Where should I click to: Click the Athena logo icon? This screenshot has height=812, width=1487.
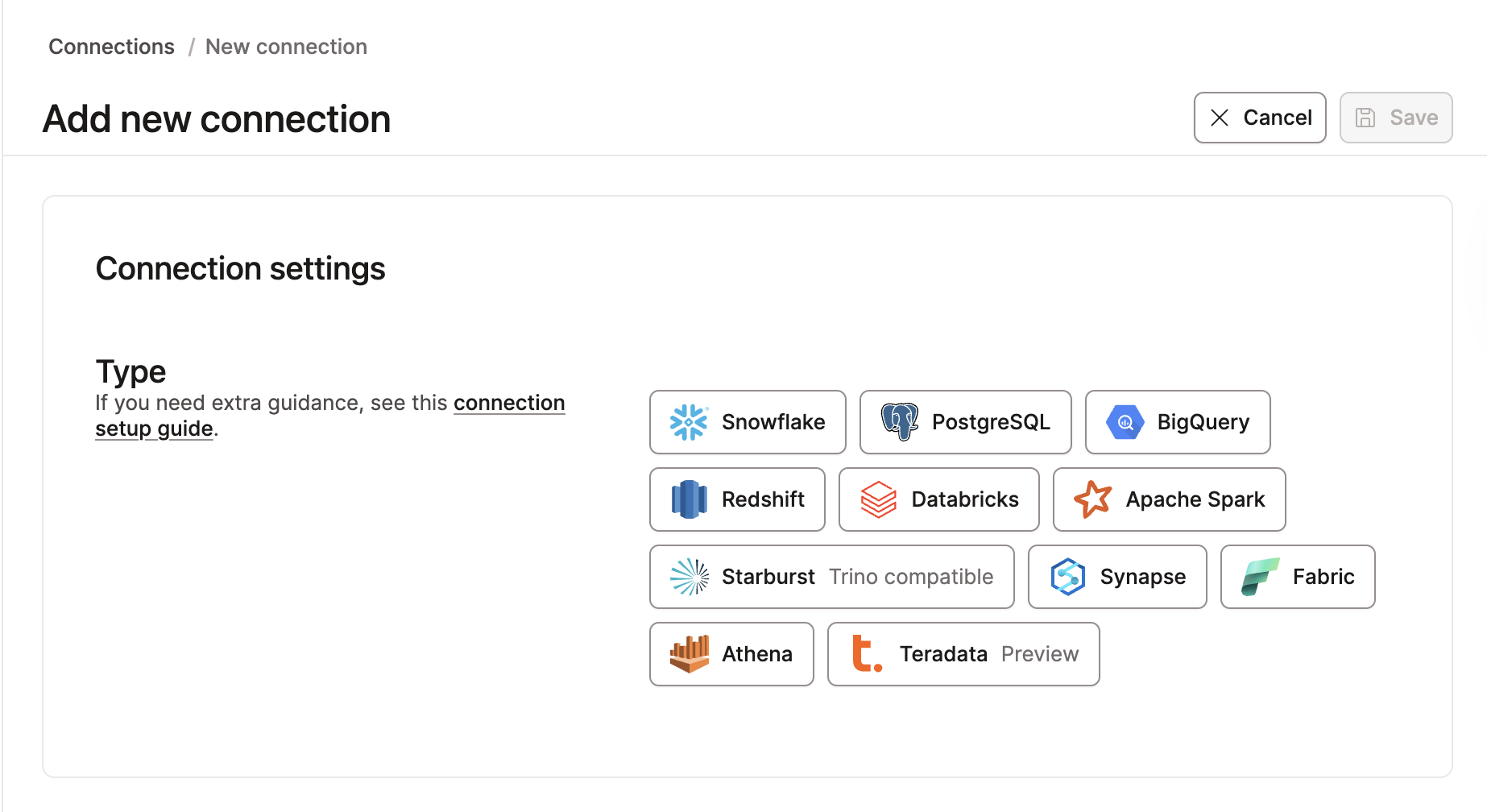(x=689, y=654)
